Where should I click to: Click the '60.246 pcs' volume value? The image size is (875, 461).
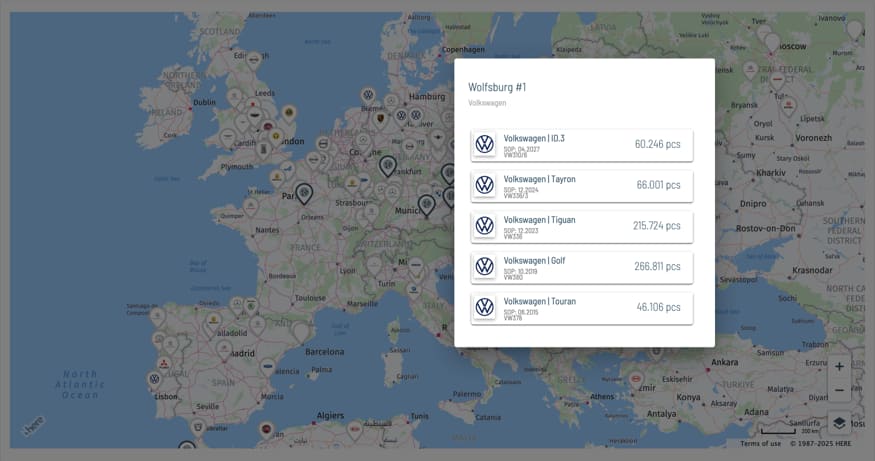point(657,144)
